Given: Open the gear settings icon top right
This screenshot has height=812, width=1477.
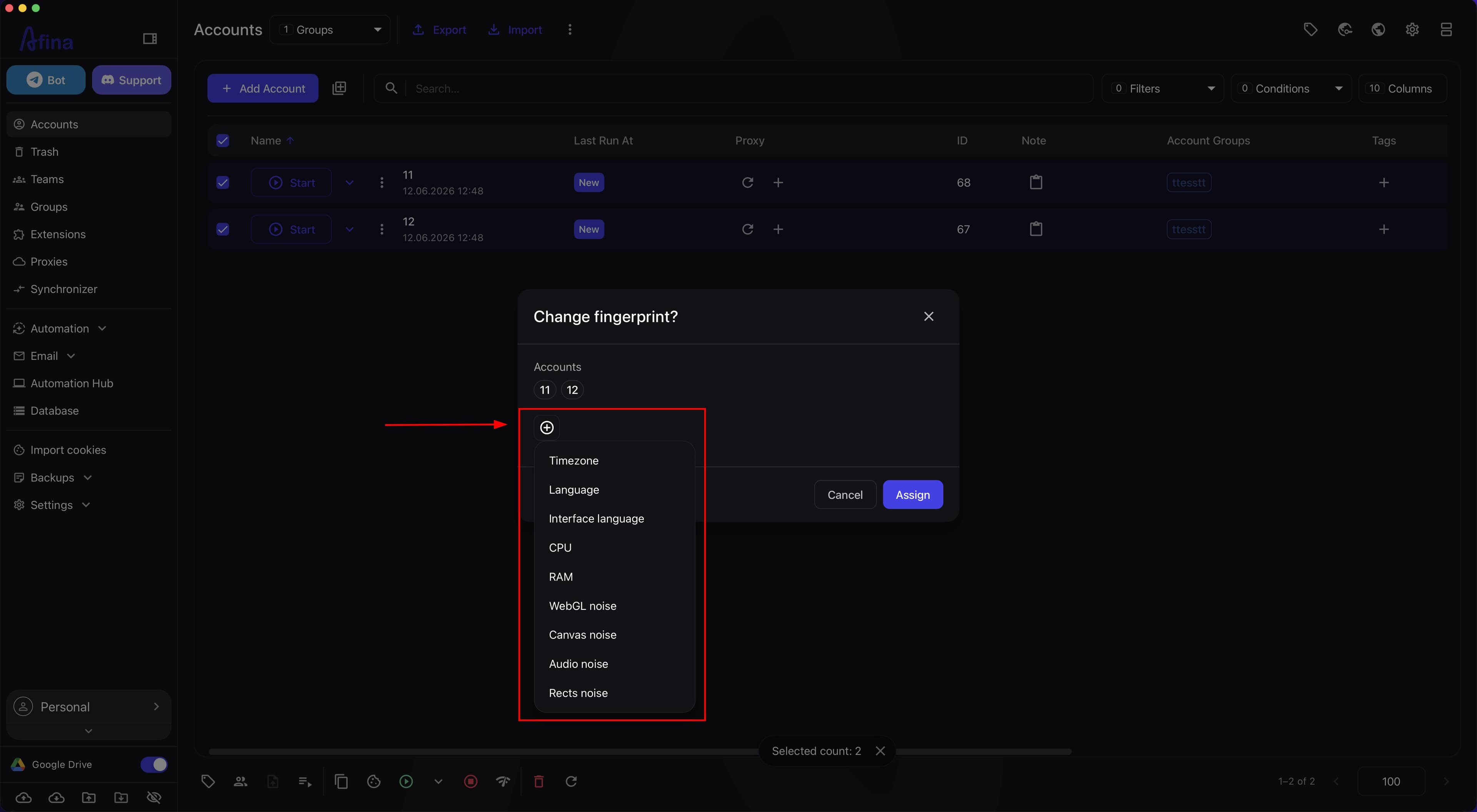Looking at the screenshot, I should click(1412, 29).
